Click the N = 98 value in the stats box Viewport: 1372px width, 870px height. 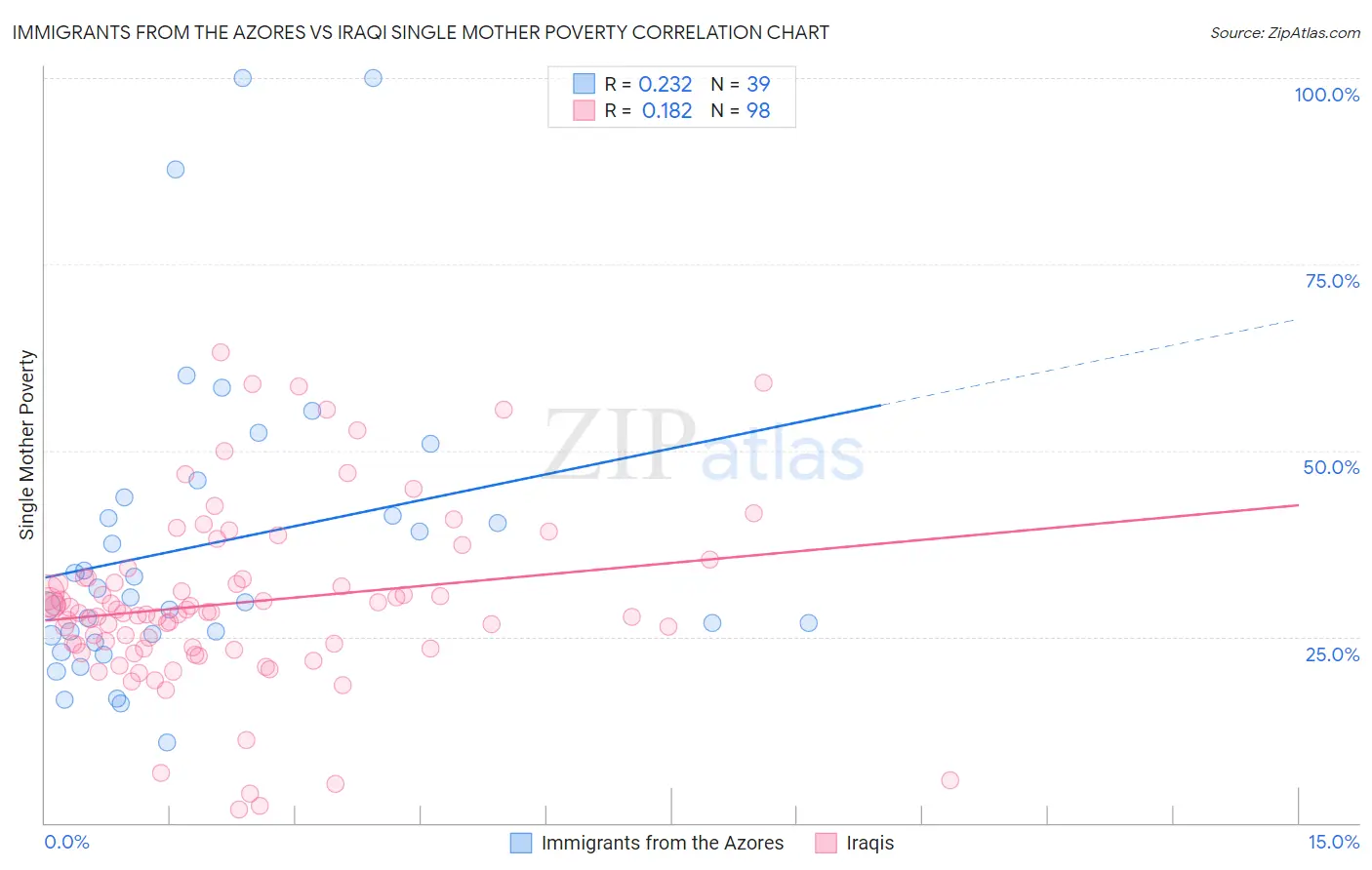click(x=741, y=110)
